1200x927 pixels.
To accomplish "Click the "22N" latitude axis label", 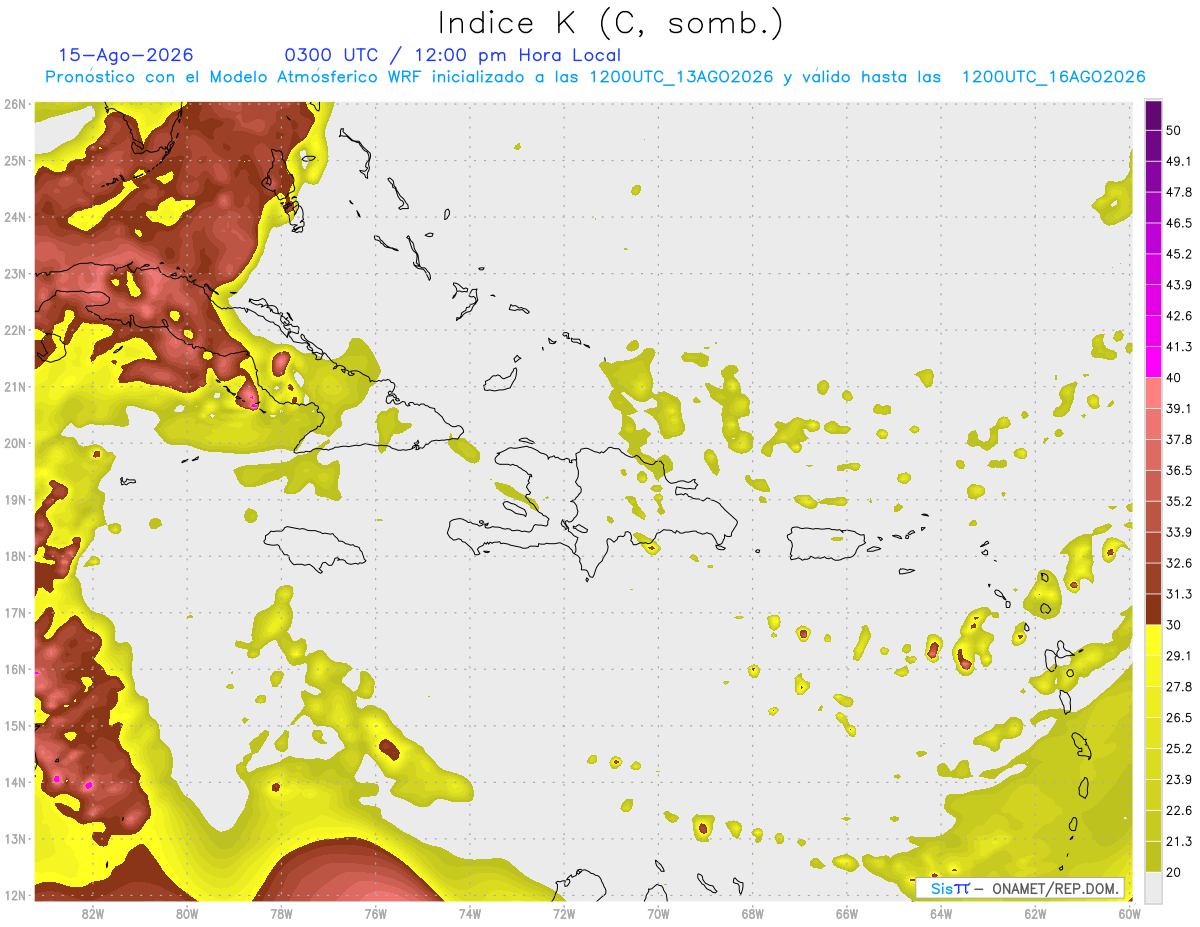I will coord(15,330).
